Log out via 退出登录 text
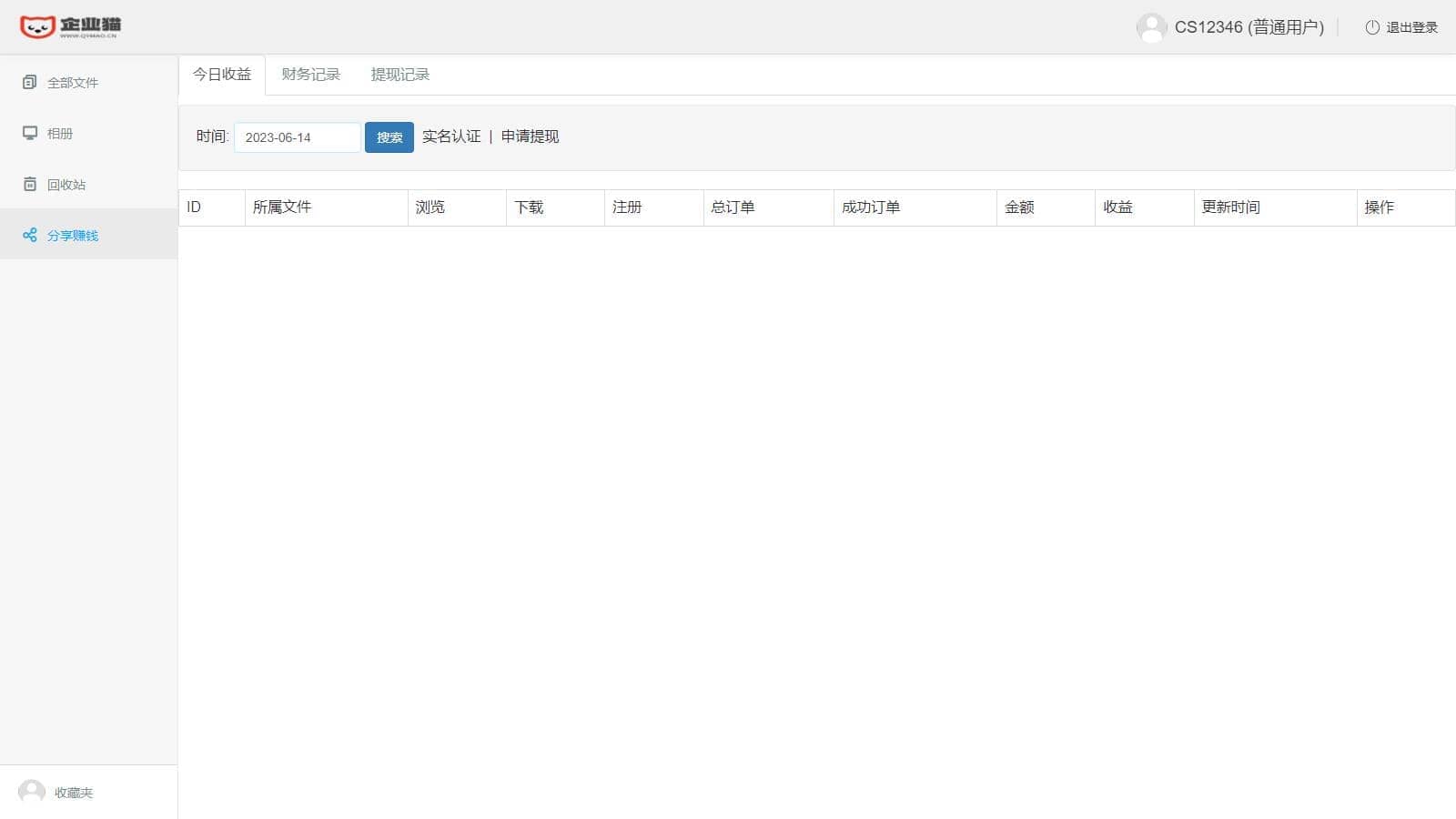This screenshot has width=1456, height=819. (x=1411, y=27)
